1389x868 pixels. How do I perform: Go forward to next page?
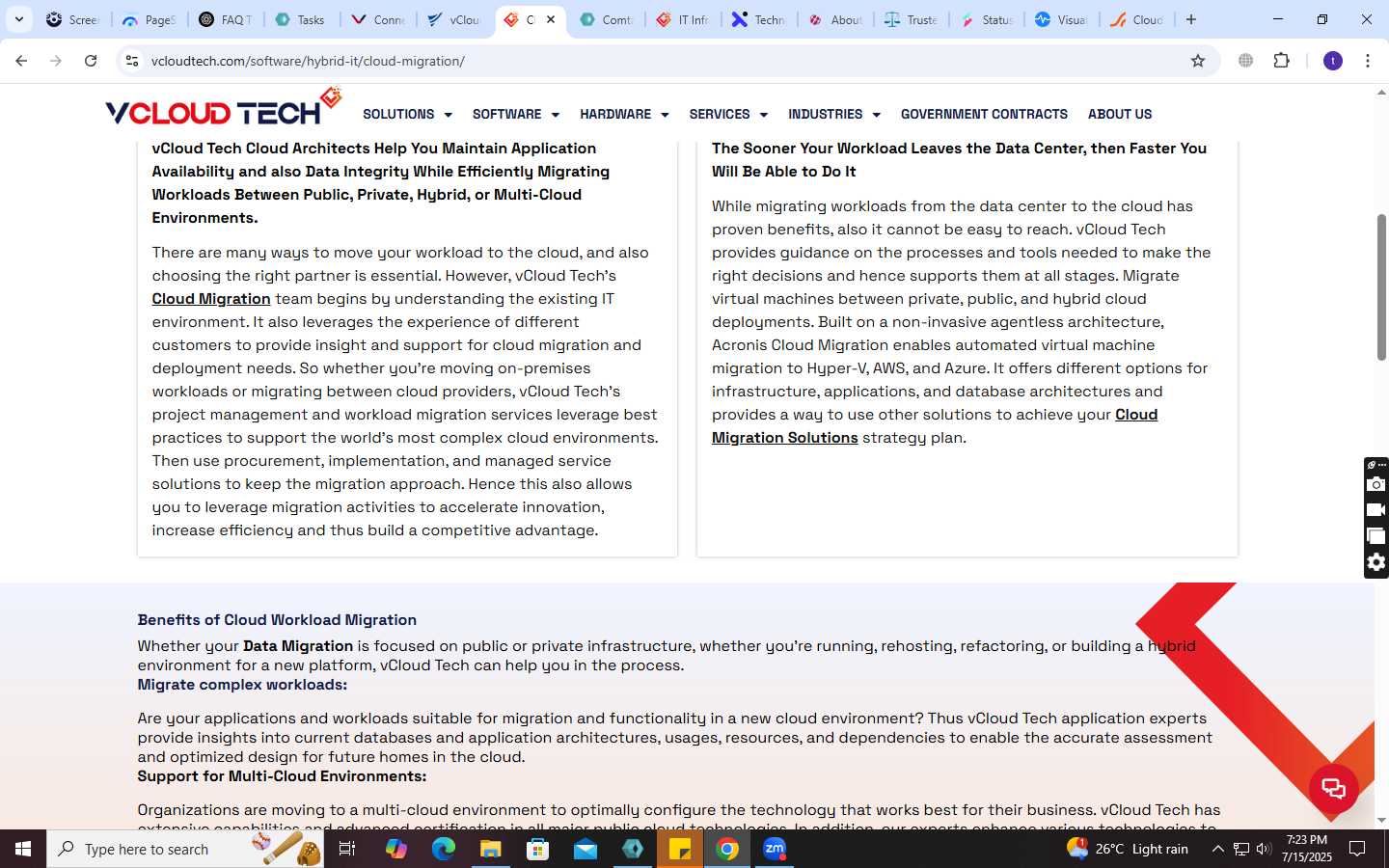(56, 61)
